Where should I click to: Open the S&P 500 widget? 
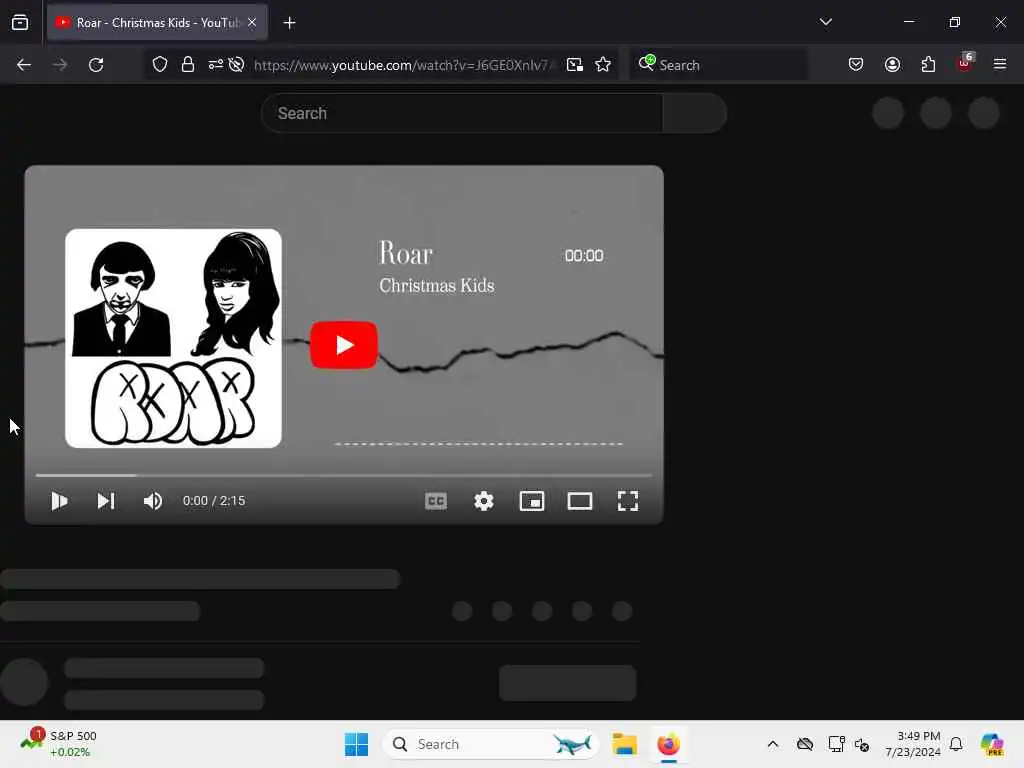pos(59,743)
